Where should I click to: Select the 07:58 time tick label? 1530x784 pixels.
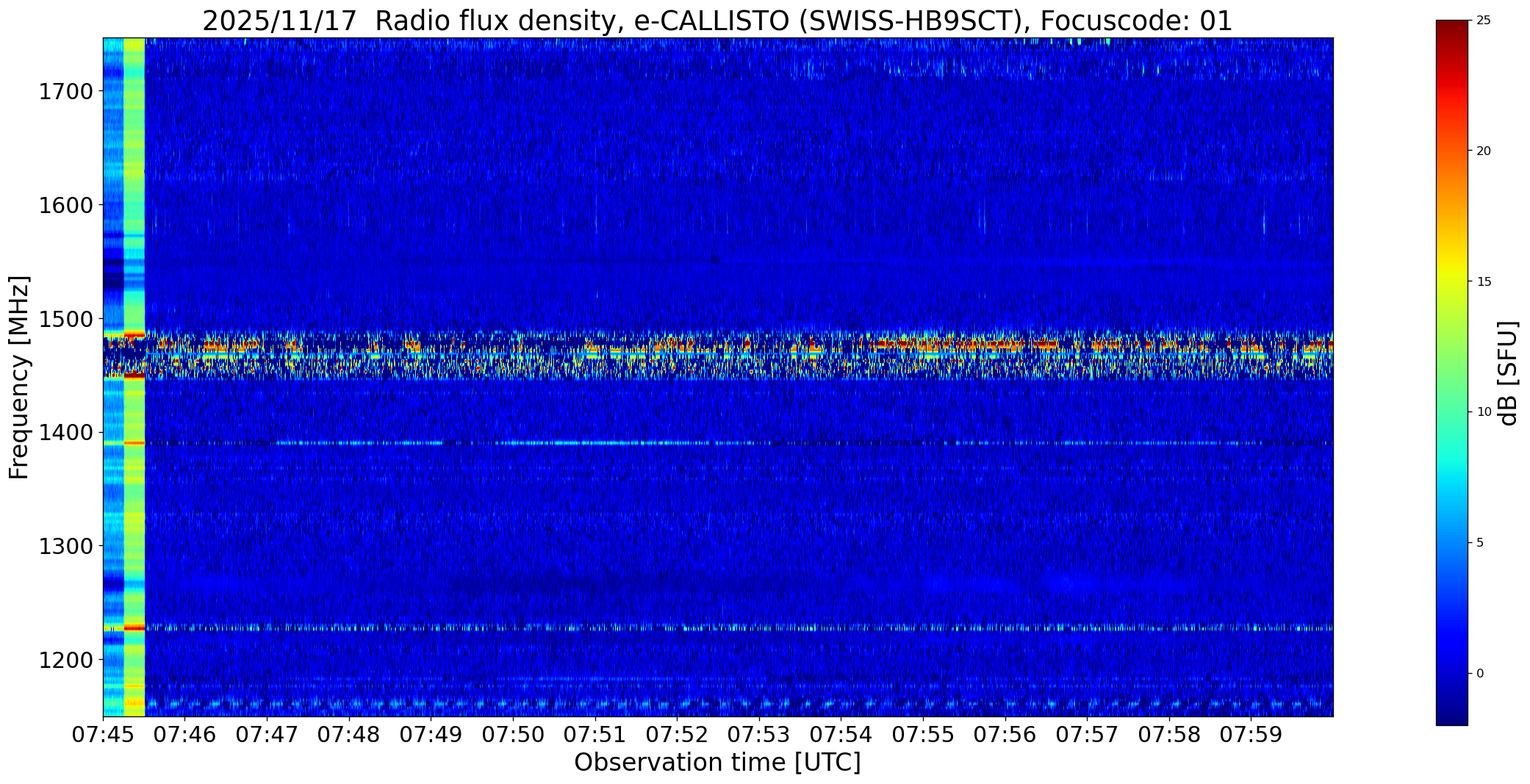pyautogui.click(x=1169, y=735)
